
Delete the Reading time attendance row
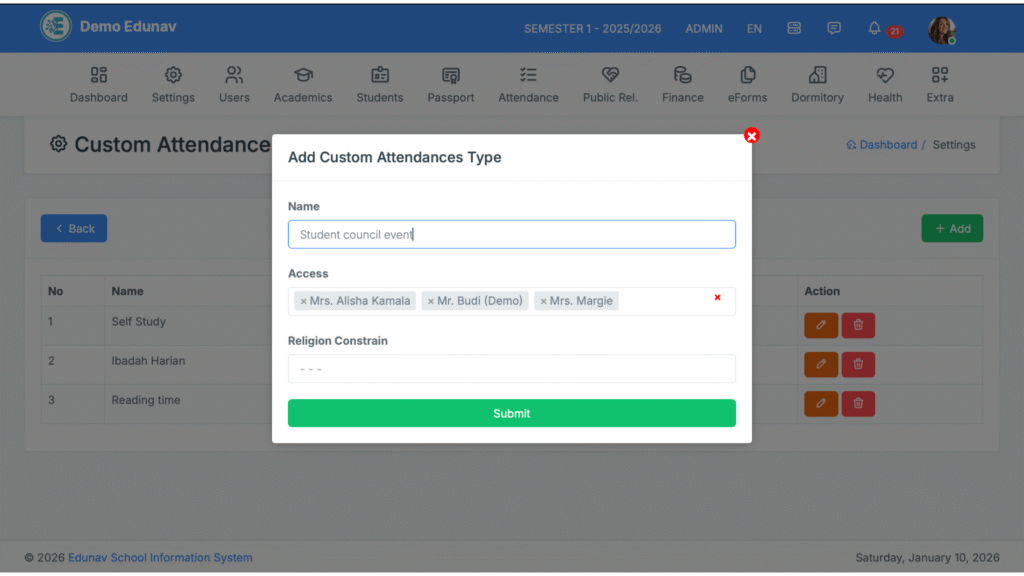(858, 404)
